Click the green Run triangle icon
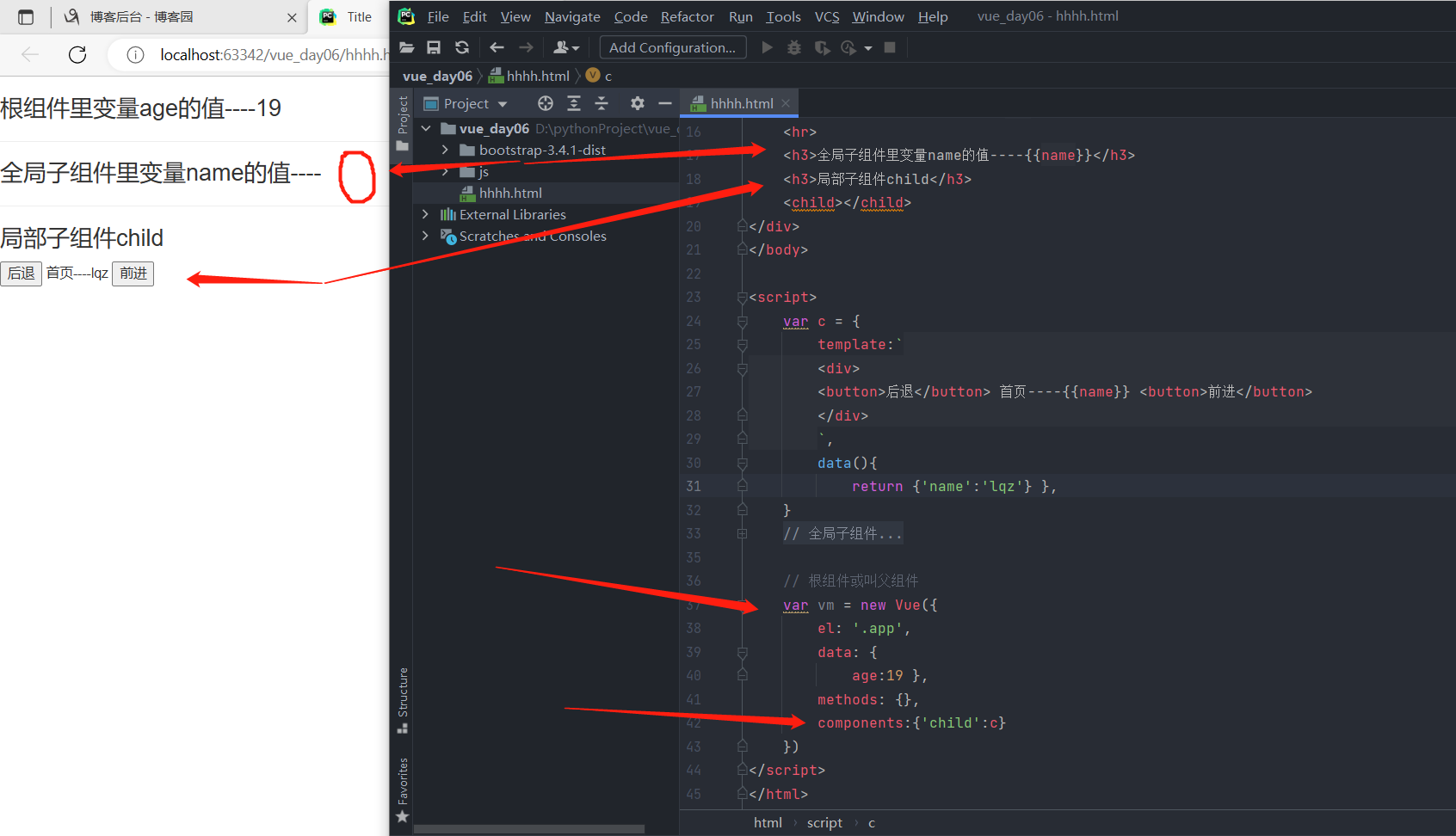The width and height of the screenshot is (1456, 836). click(767, 47)
